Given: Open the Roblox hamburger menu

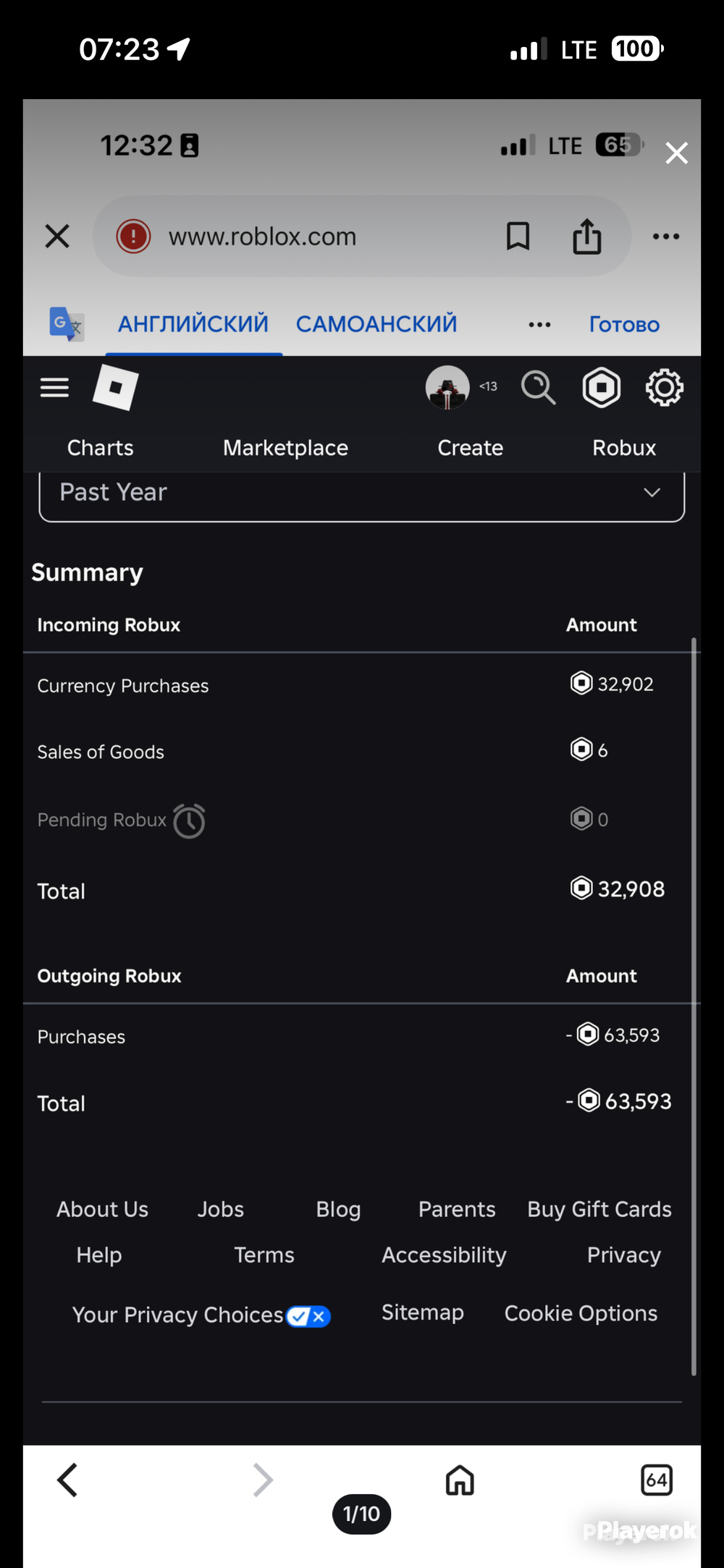Looking at the screenshot, I should coord(54,388).
